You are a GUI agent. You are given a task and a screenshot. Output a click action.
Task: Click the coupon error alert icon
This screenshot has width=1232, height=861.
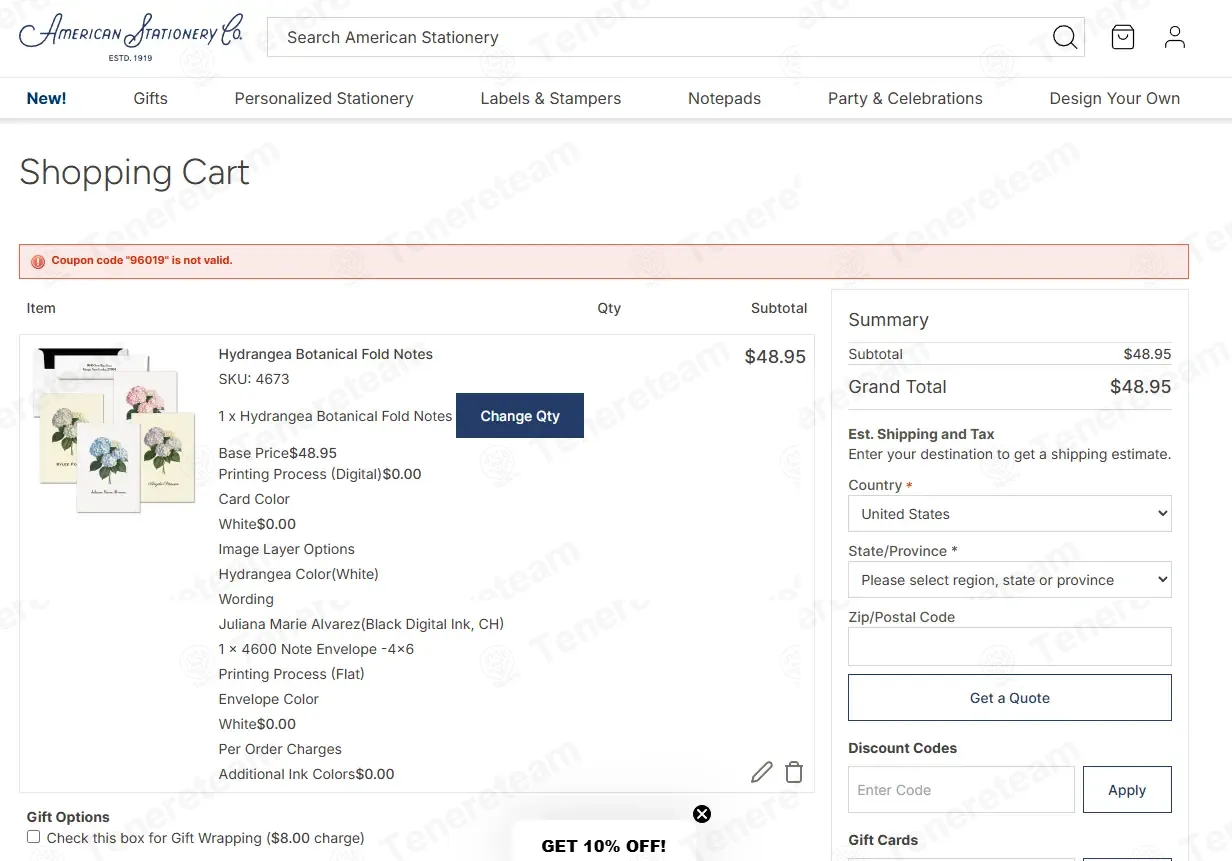tap(38, 261)
